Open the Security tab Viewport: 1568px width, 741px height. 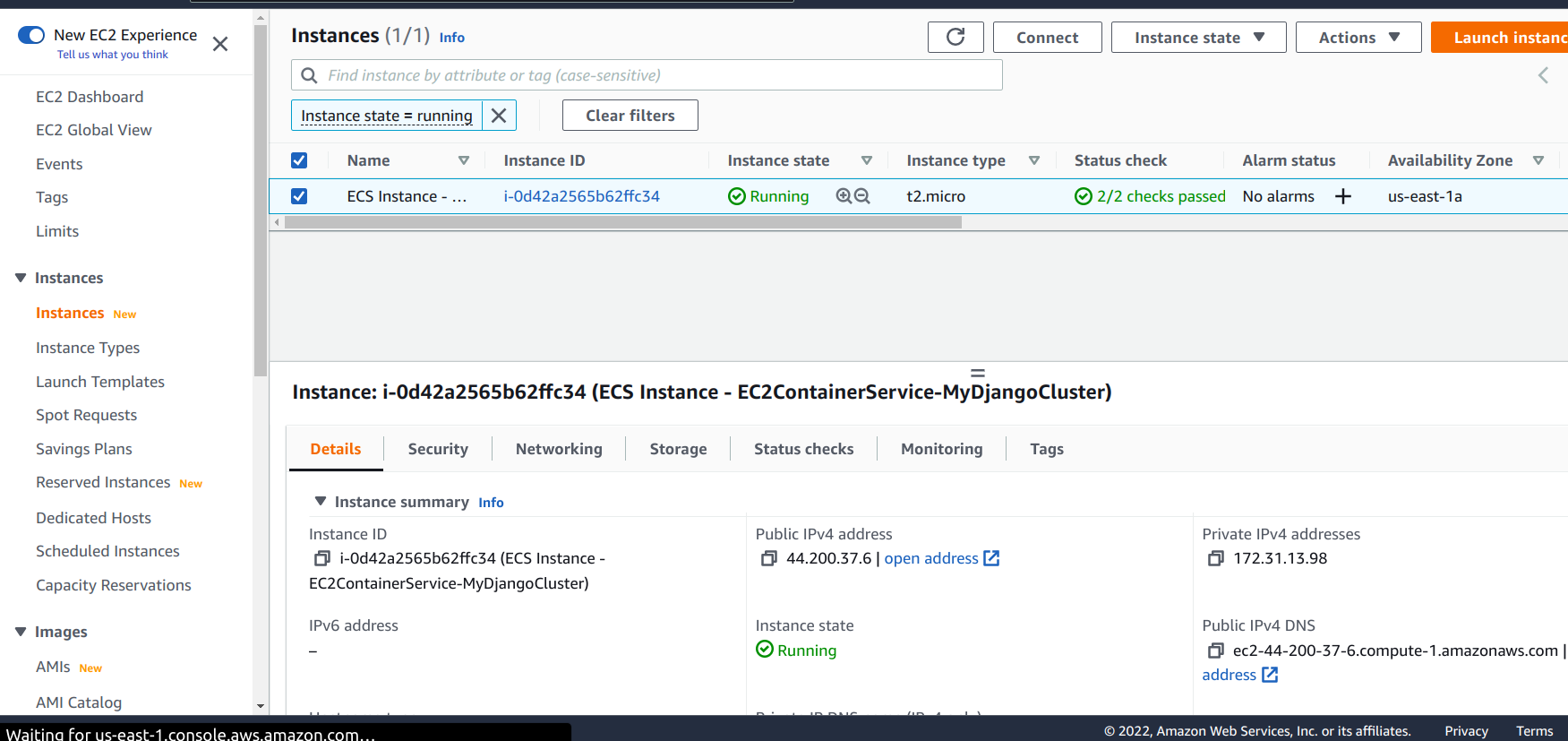(x=438, y=449)
